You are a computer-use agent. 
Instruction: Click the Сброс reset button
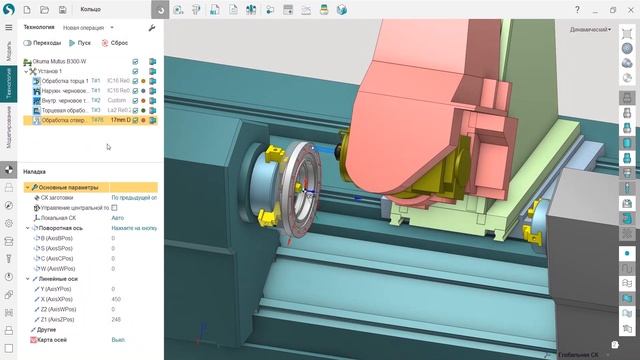tap(115, 43)
